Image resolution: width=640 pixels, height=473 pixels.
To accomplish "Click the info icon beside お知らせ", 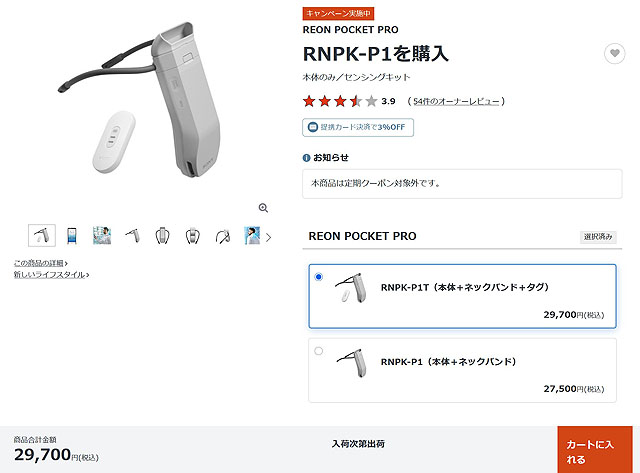I will 306,158.
